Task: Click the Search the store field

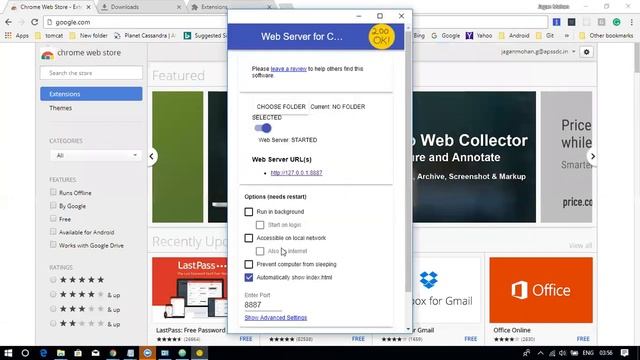Action: [x=91, y=73]
